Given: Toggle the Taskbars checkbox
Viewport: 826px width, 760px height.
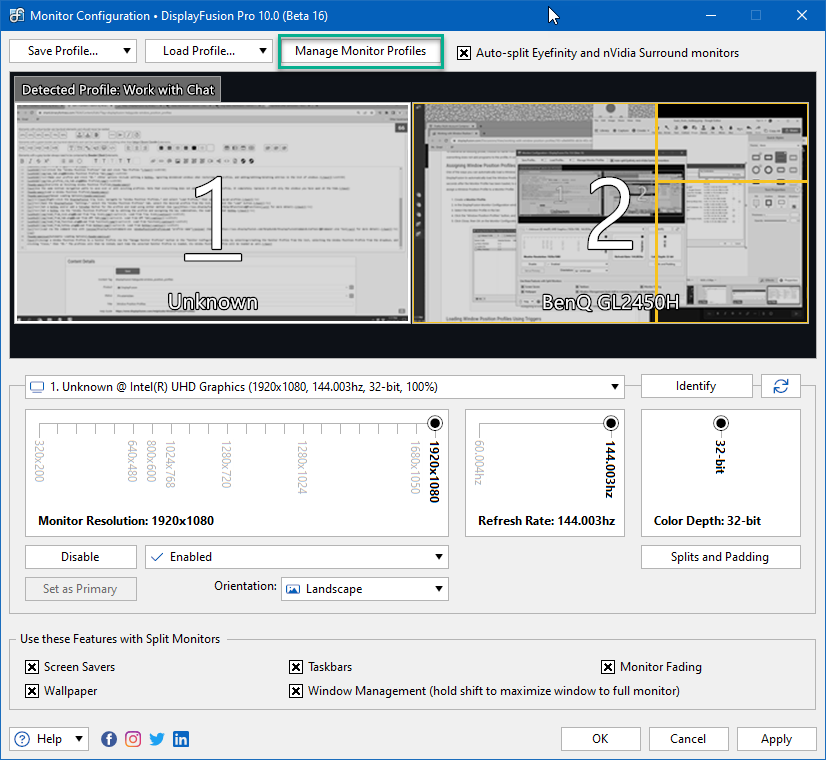Looking at the screenshot, I should pos(296,667).
